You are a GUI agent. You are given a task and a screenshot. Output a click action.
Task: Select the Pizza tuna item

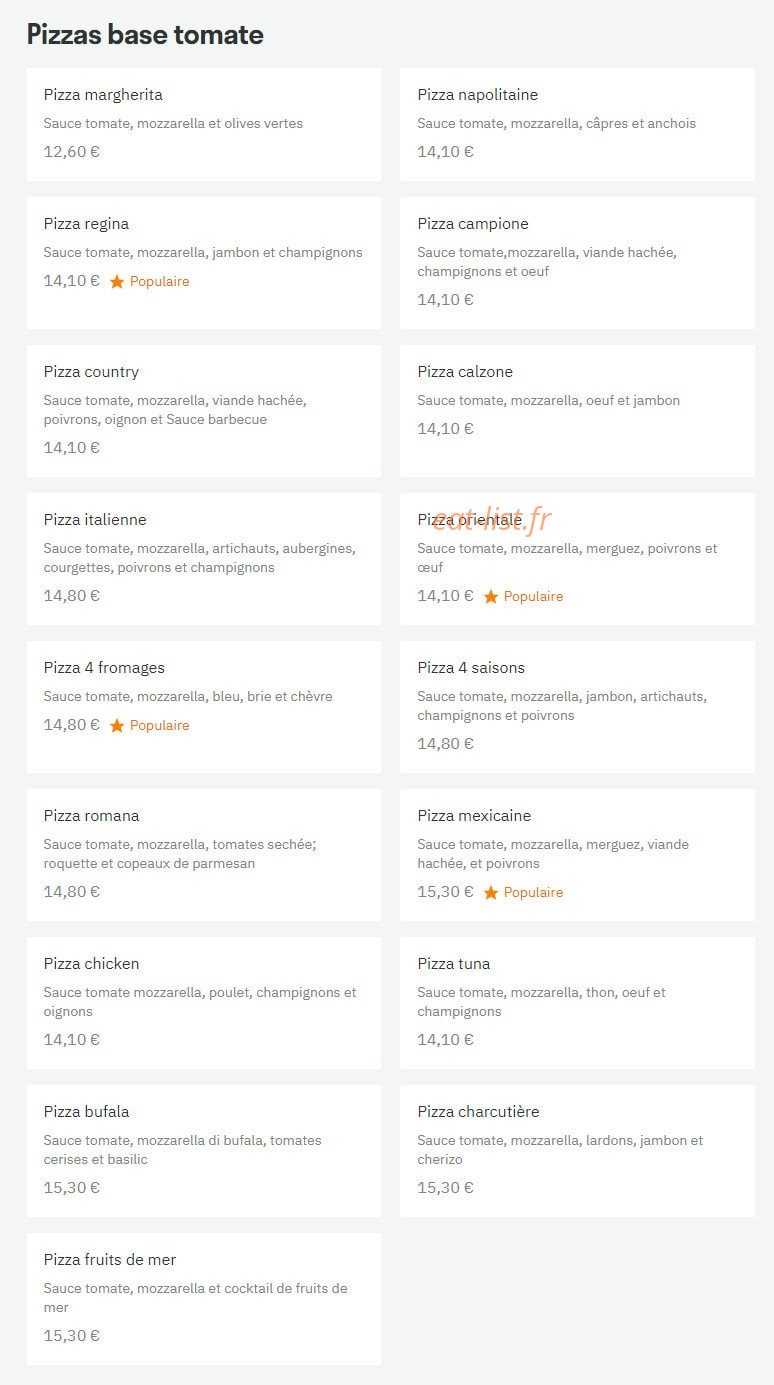(577, 1003)
